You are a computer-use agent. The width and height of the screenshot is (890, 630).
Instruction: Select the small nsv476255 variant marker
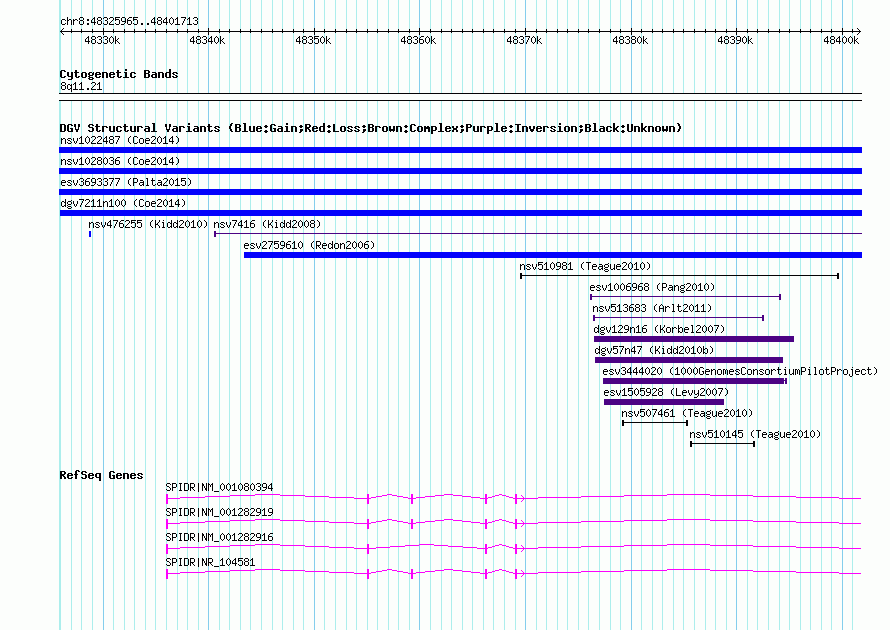click(x=90, y=234)
